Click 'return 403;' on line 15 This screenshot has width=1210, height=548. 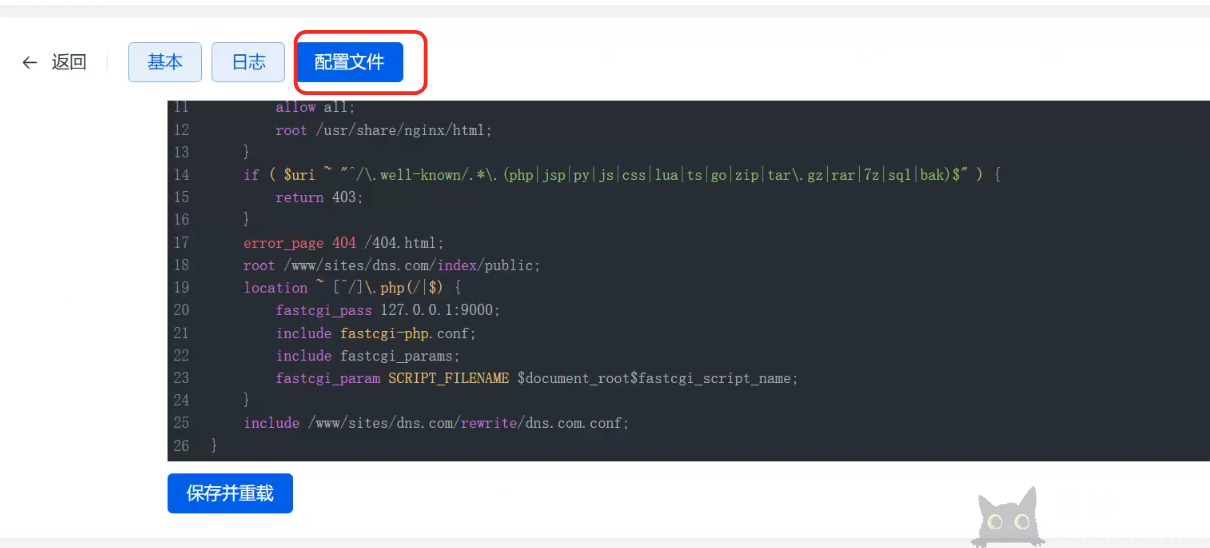[320, 197]
